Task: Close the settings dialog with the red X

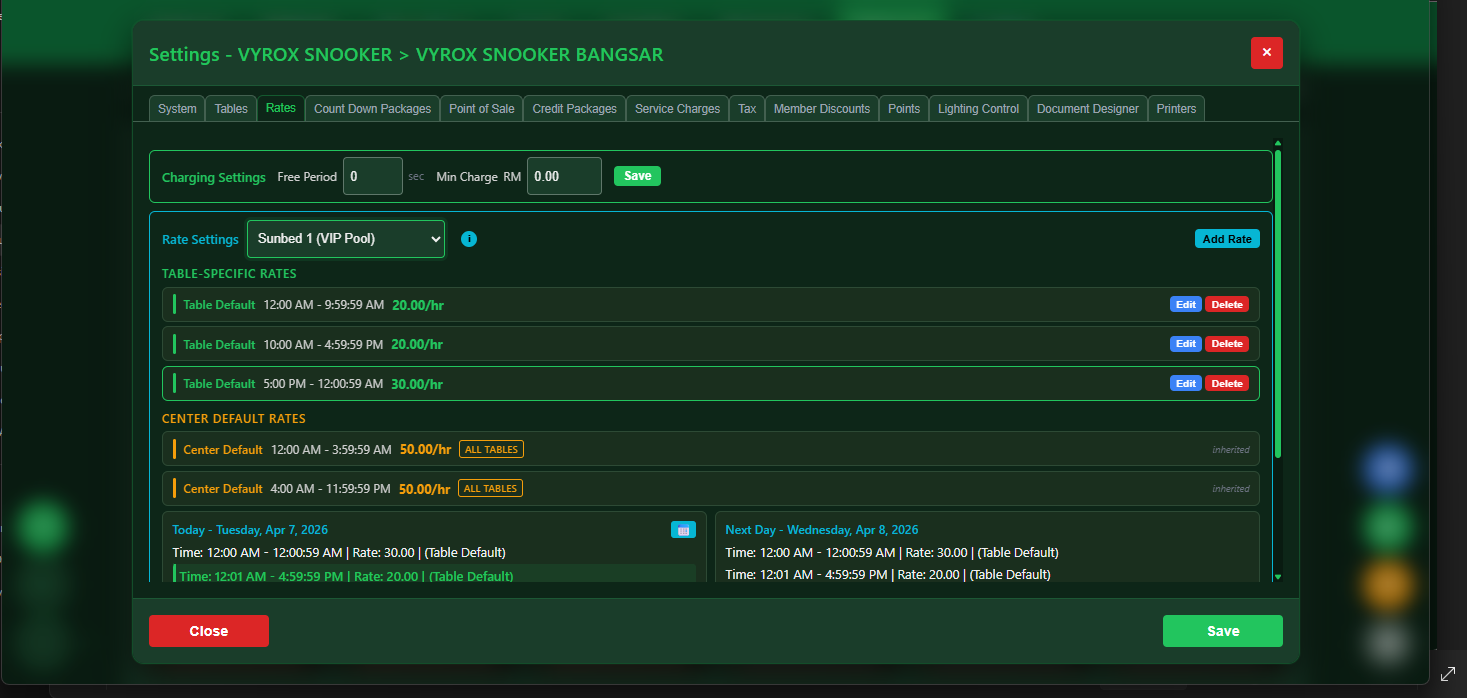Action: [x=1266, y=53]
